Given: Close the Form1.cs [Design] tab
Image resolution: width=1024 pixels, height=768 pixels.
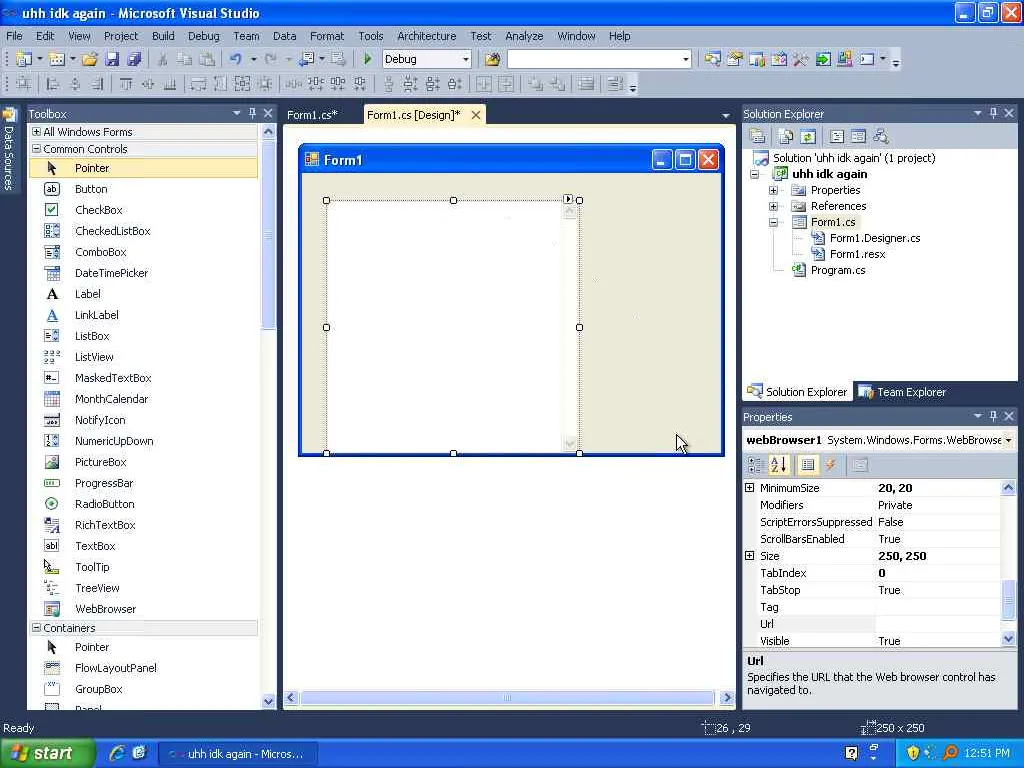Looking at the screenshot, I should 476,115.
